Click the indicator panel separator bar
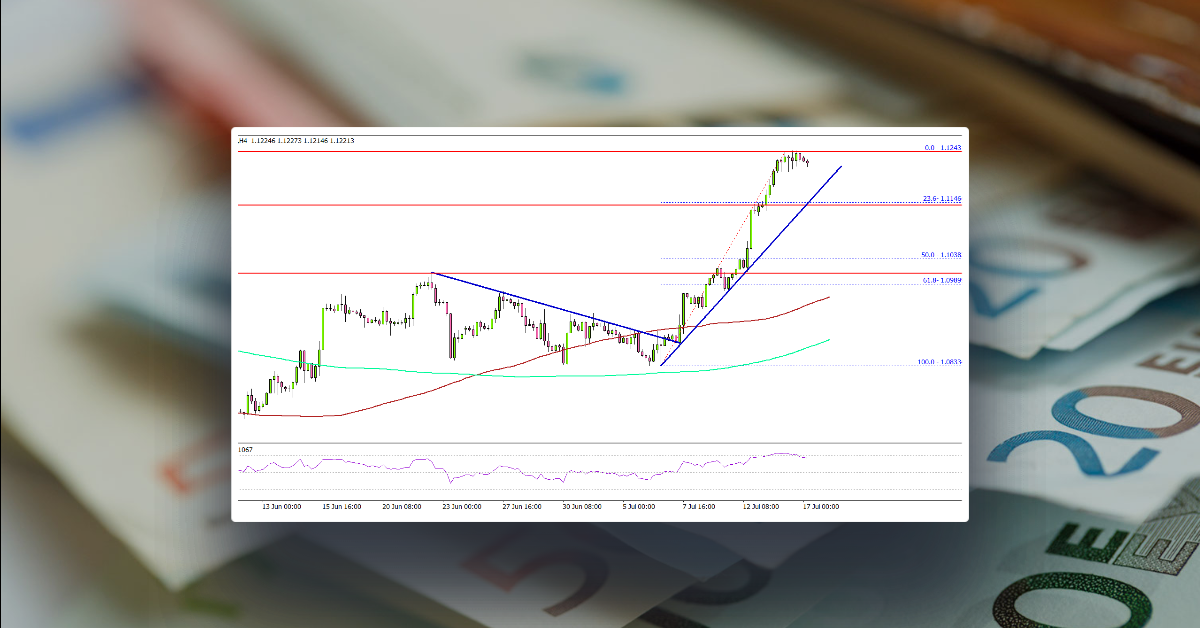1200x628 pixels. coord(600,440)
